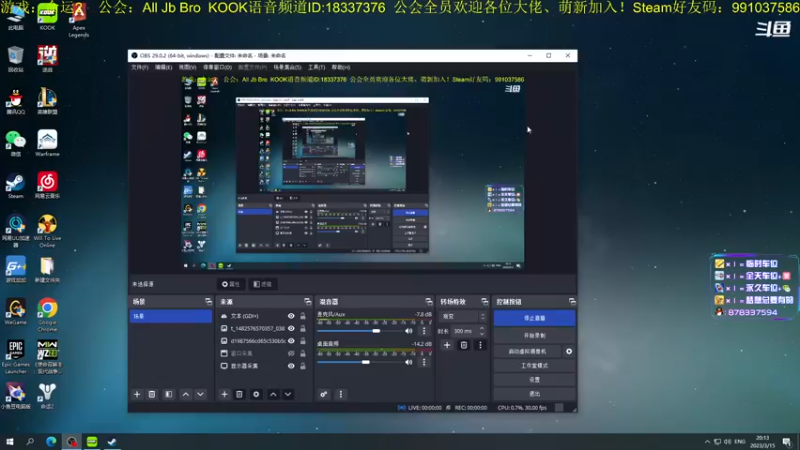
Task: Open KOOK desktop shortcut
Action: (47, 17)
